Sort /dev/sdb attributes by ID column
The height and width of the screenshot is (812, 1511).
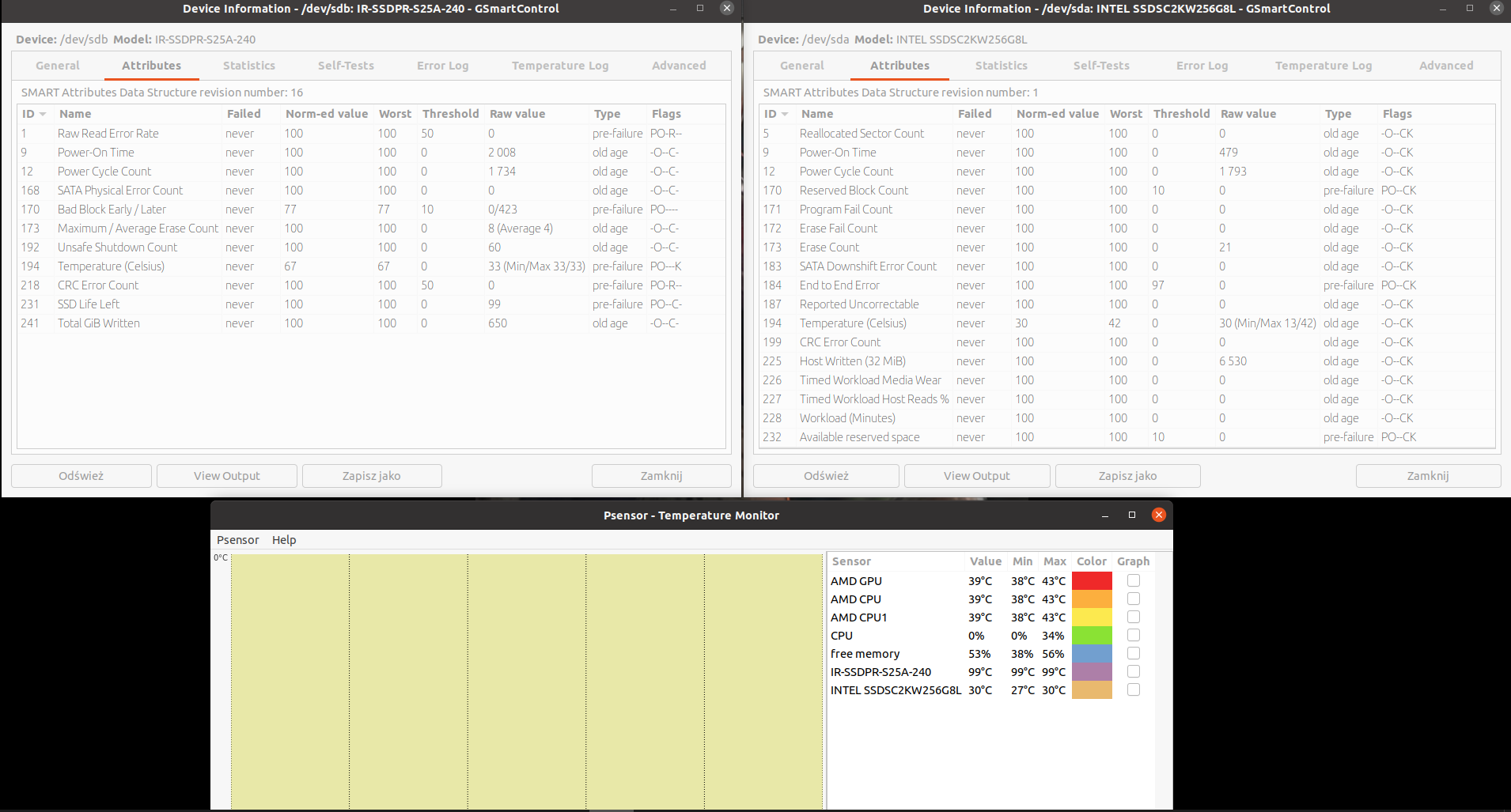(x=35, y=114)
